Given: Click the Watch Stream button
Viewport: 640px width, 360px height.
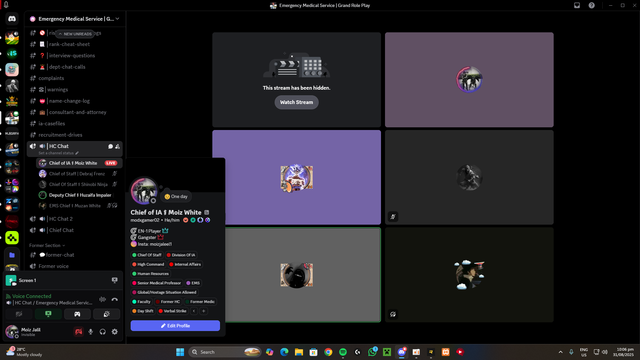Looking at the screenshot, I should [x=296, y=102].
